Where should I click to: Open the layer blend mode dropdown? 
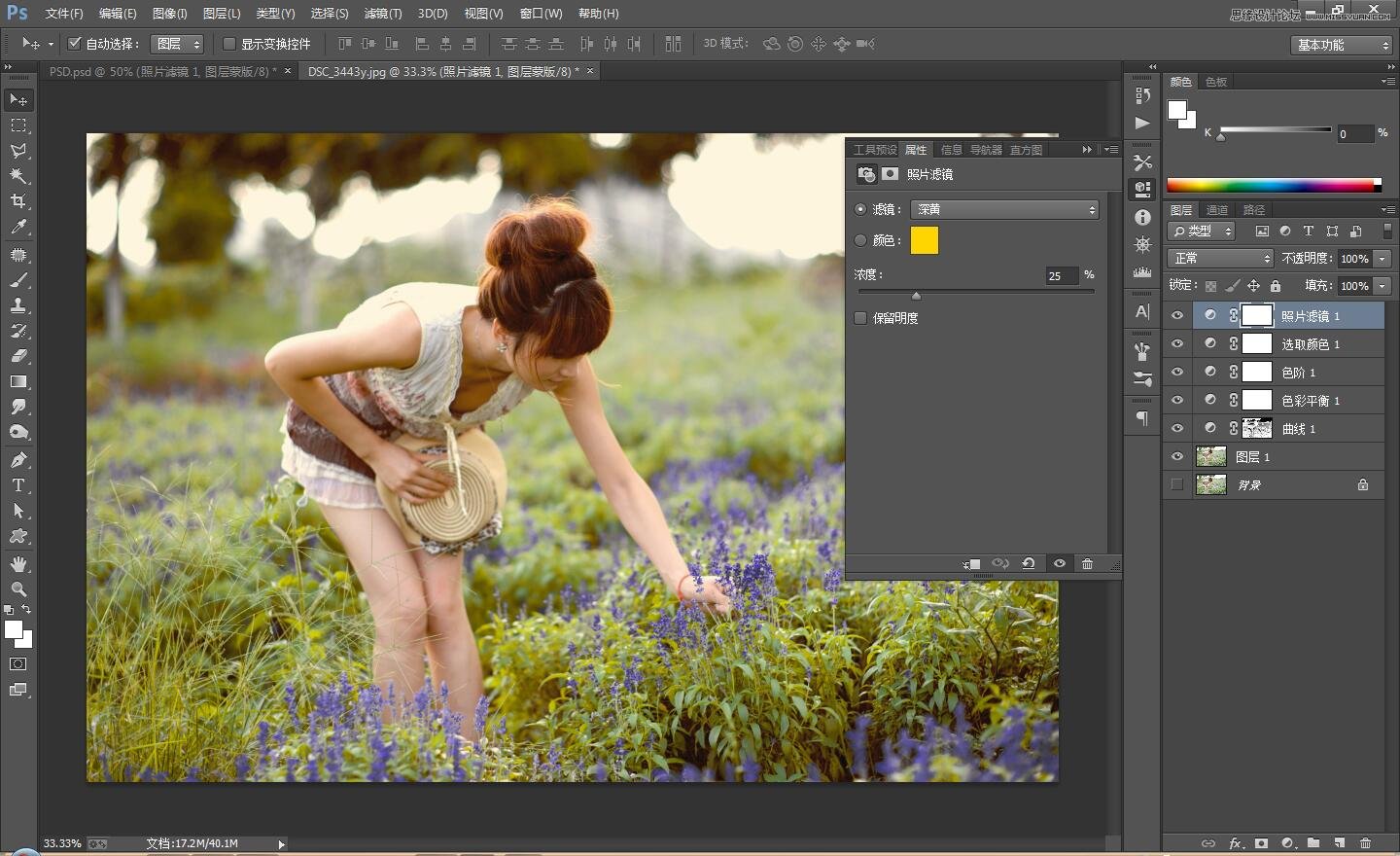pyautogui.click(x=1219, y=258)
